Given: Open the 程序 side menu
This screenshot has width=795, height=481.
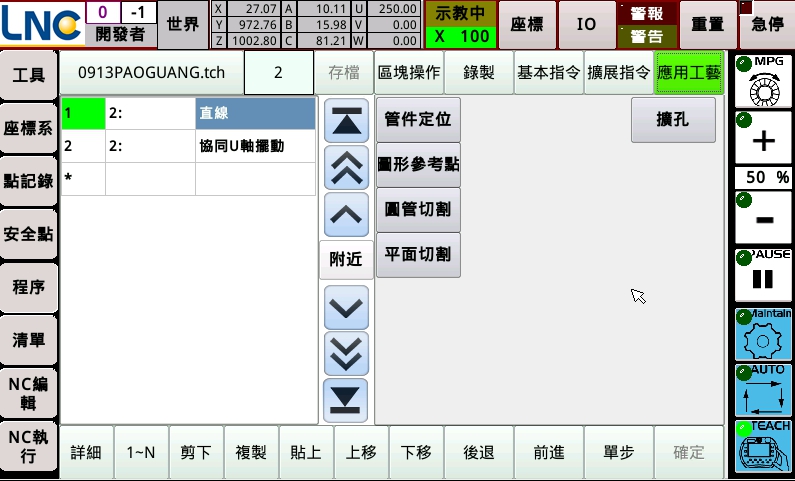Looking at the screenshot, I should click(x=29, y=287).
